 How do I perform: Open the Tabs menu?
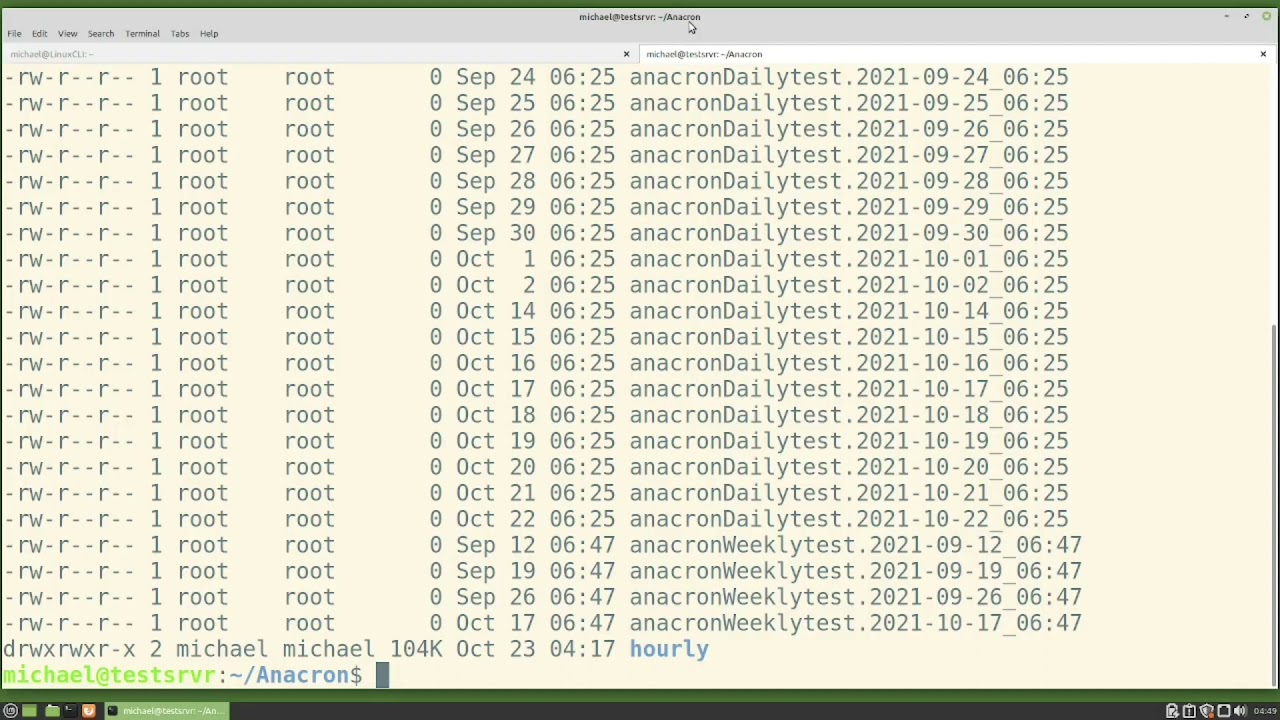[180, 34]
